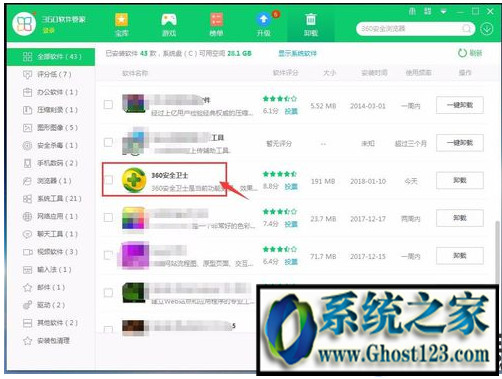Open the 宝库 star icon tab
The height and width of the screenshot is (379, 502).
(x=122, y=24)
